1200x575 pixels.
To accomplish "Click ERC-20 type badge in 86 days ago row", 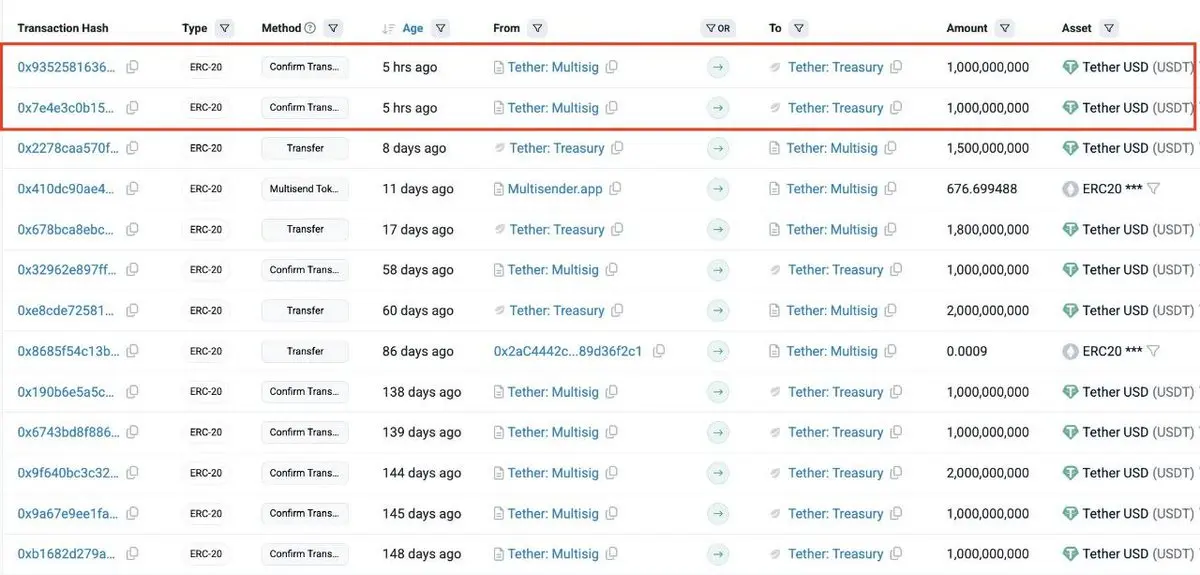I will coord(206,351).
